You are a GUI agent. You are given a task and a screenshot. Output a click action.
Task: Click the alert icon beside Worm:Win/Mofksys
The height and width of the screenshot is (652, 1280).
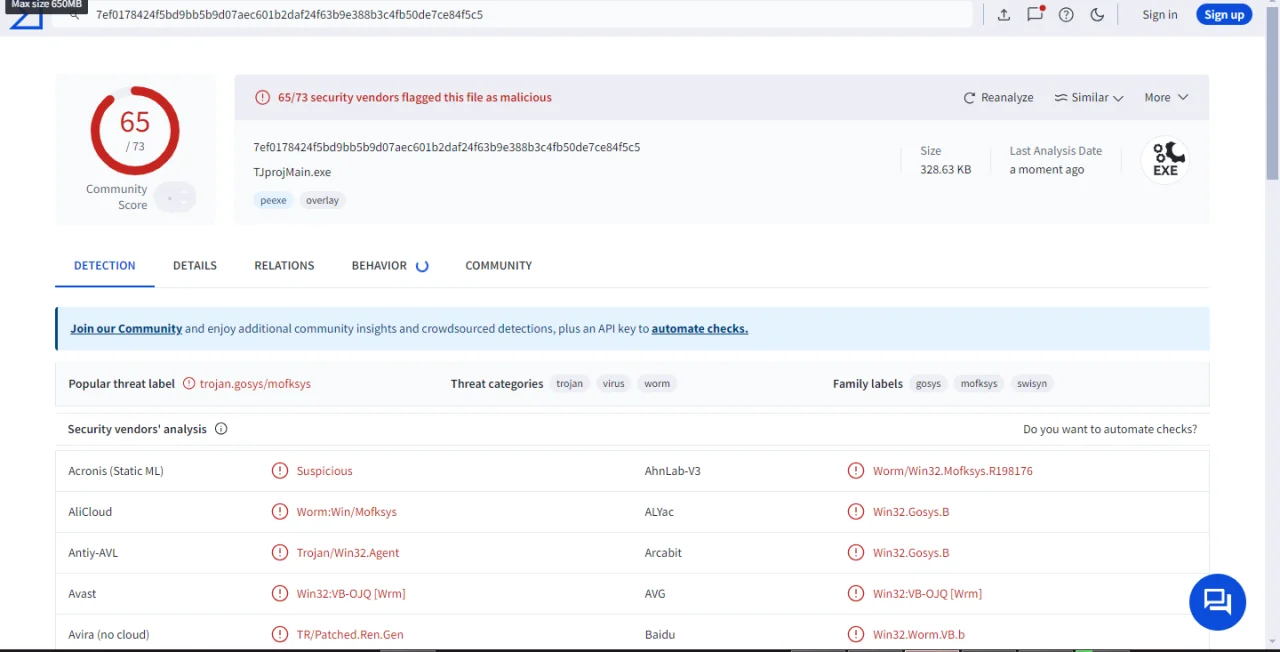pyautogui.click(x=280, y=512)
